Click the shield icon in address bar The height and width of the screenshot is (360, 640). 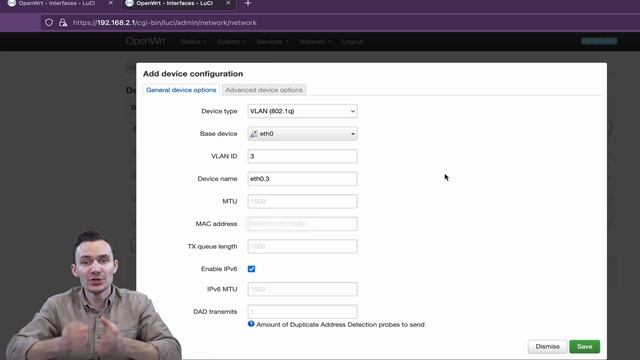click(x=49, y=22)
